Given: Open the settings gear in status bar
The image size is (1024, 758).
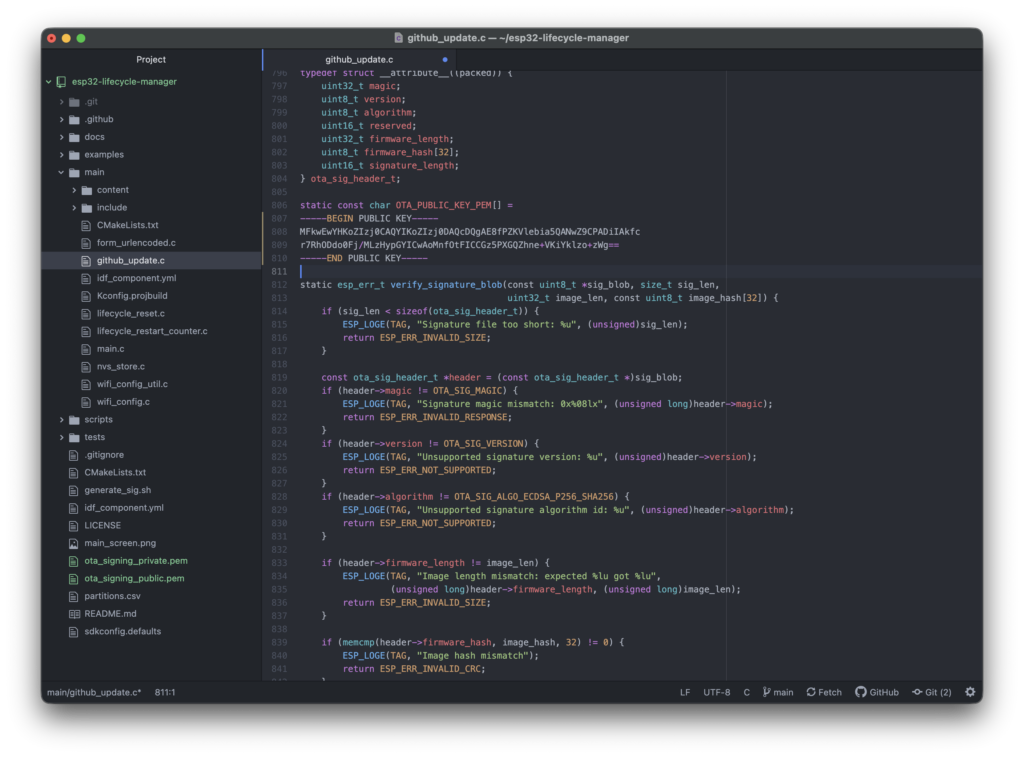Looking at the screenshot, I should point(969,692).
